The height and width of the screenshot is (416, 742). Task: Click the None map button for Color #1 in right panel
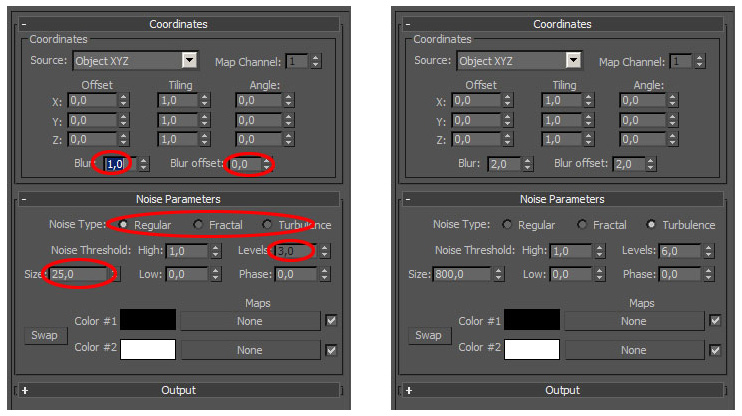[633, 321]
